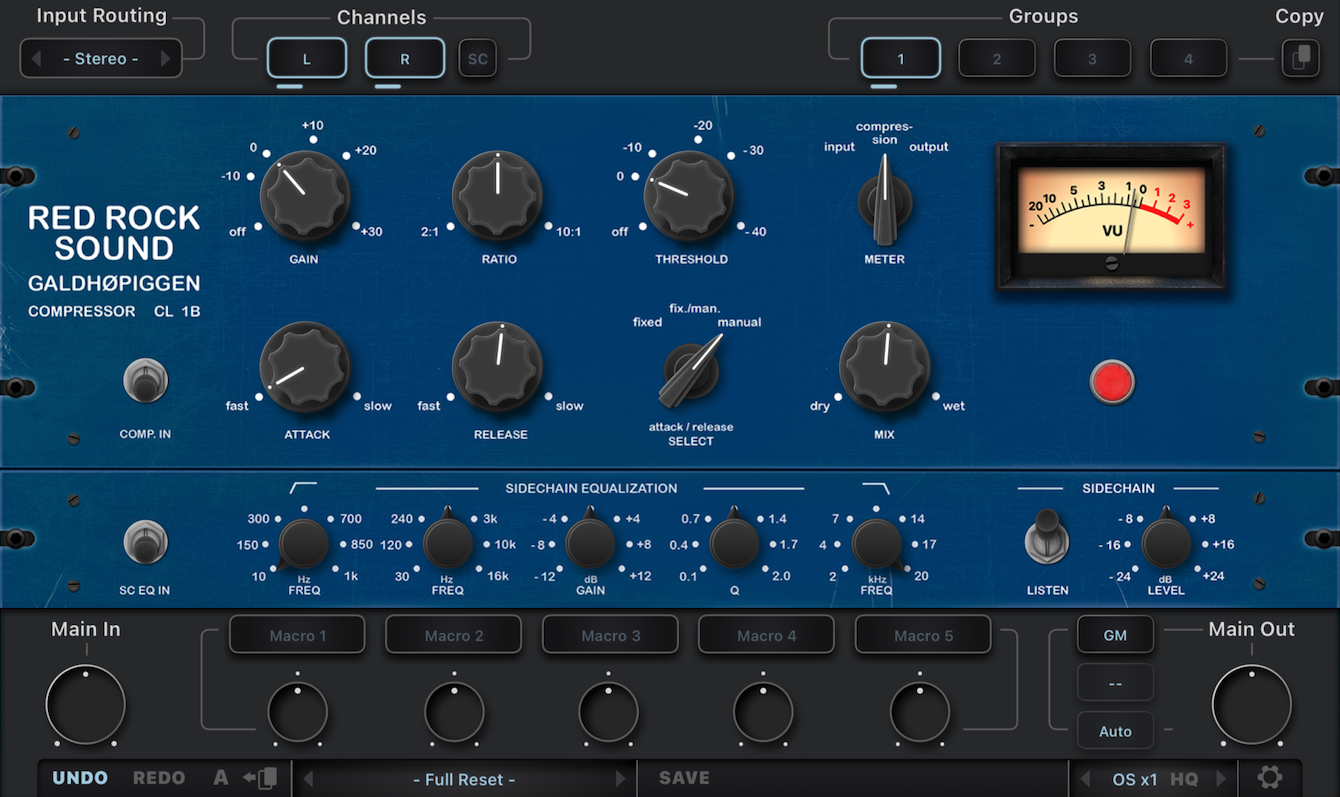The height and width of the screenshot is (797, 1340).
Task: Click the knob under Macro 4
Action: tap(764, 713)
